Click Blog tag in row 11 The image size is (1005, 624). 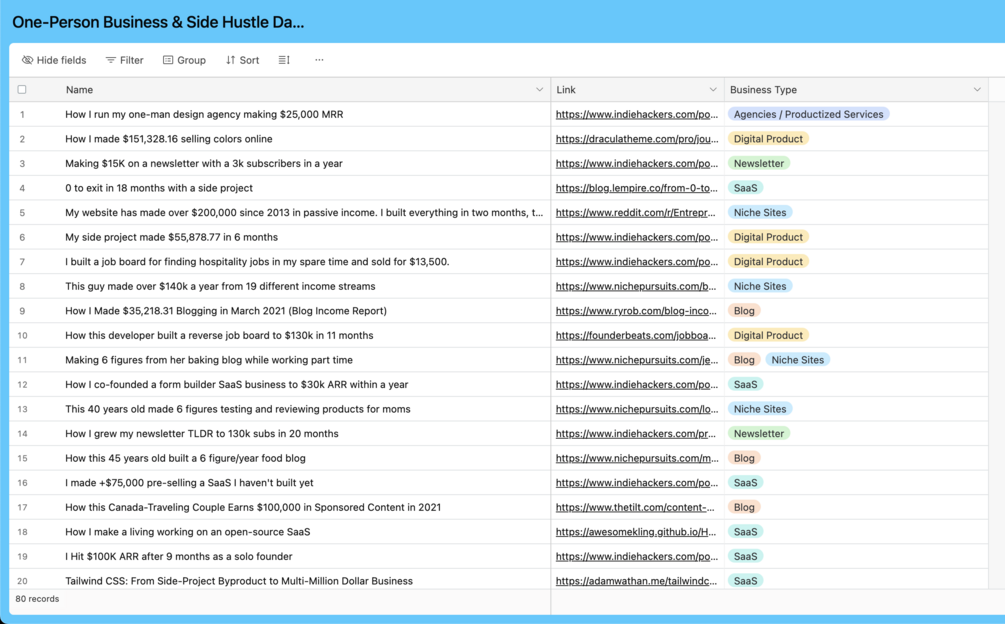pyautogui.click(x=744, y=360)
